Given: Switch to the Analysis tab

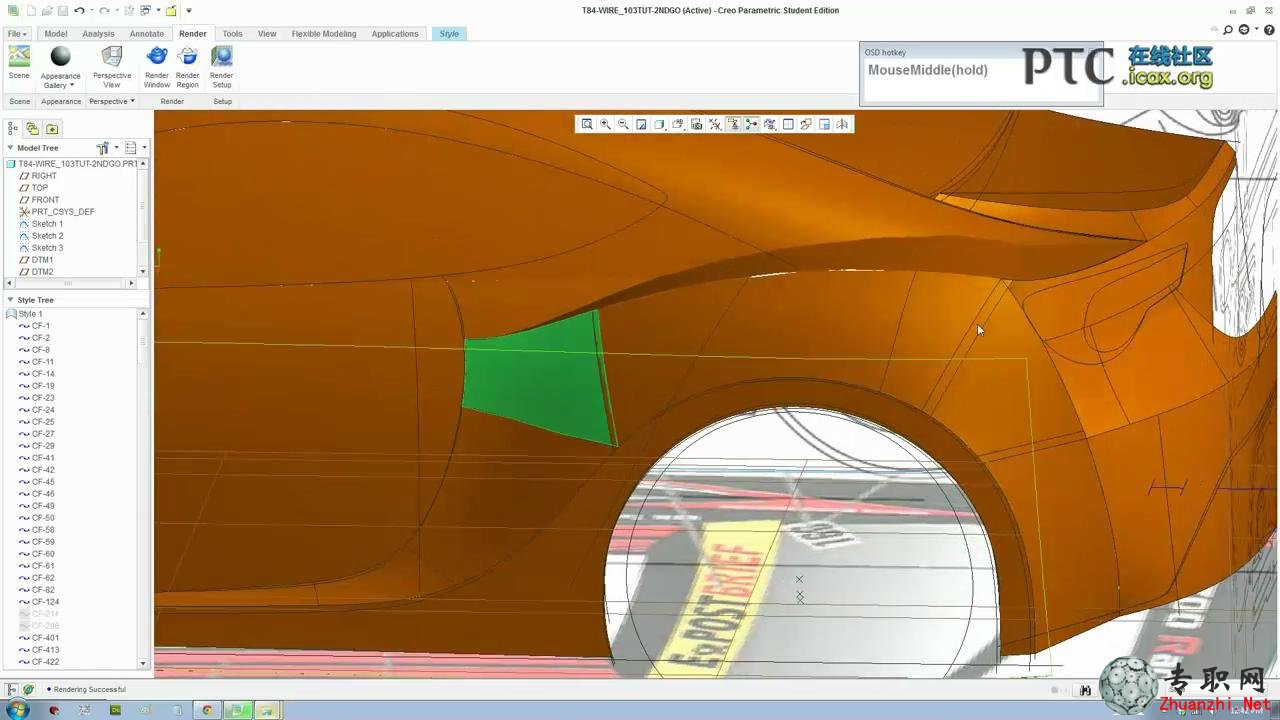Looking at the screenshot, I should pos(98,34).
